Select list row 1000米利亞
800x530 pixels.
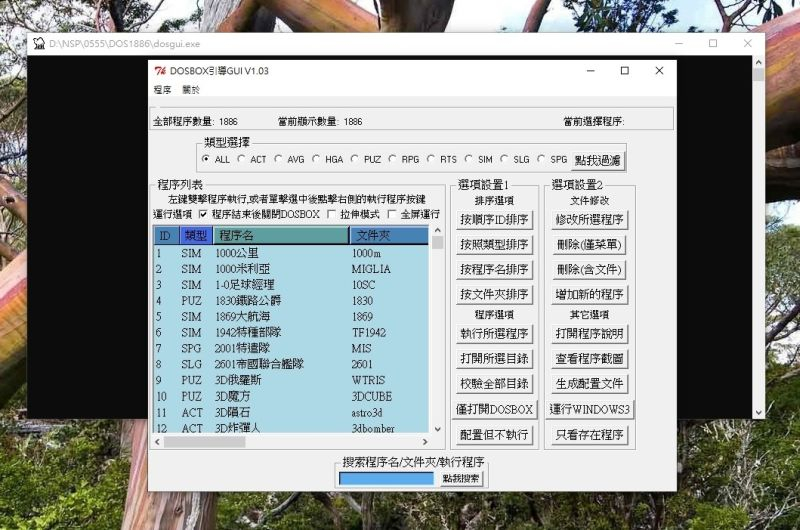click(x=291, y=269)
